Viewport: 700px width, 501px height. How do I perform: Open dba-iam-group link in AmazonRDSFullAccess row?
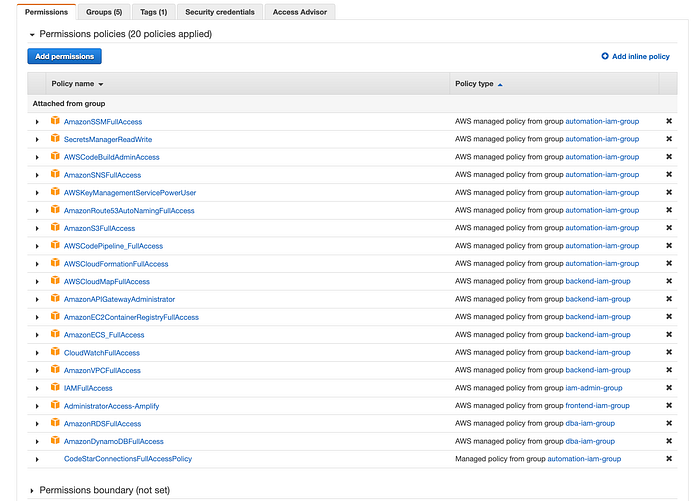pyautogui.click(x=590, y=423)
